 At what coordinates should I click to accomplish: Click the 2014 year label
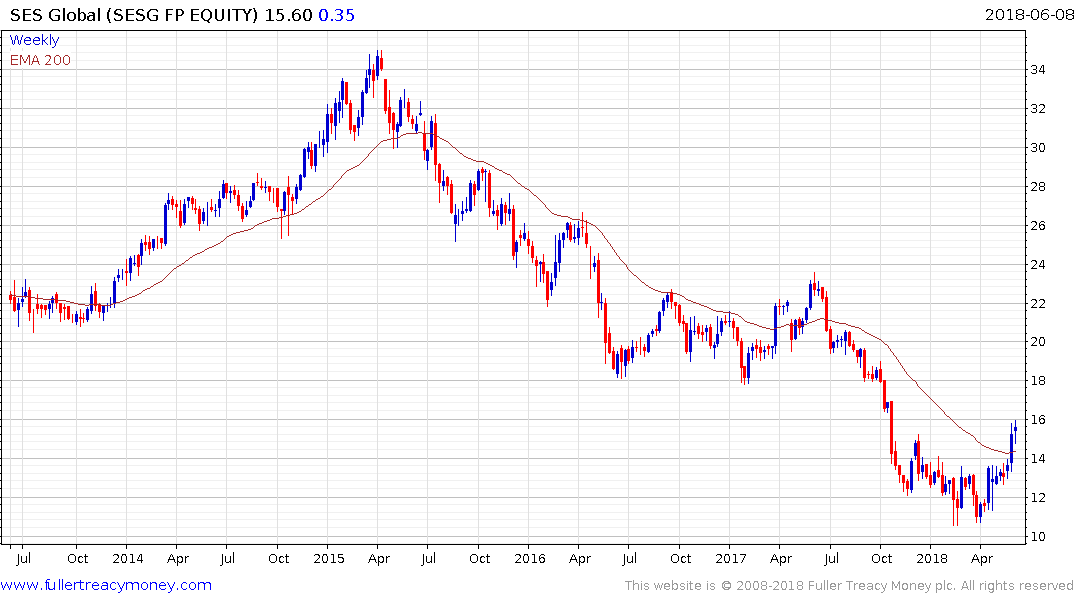coord(128,559)
